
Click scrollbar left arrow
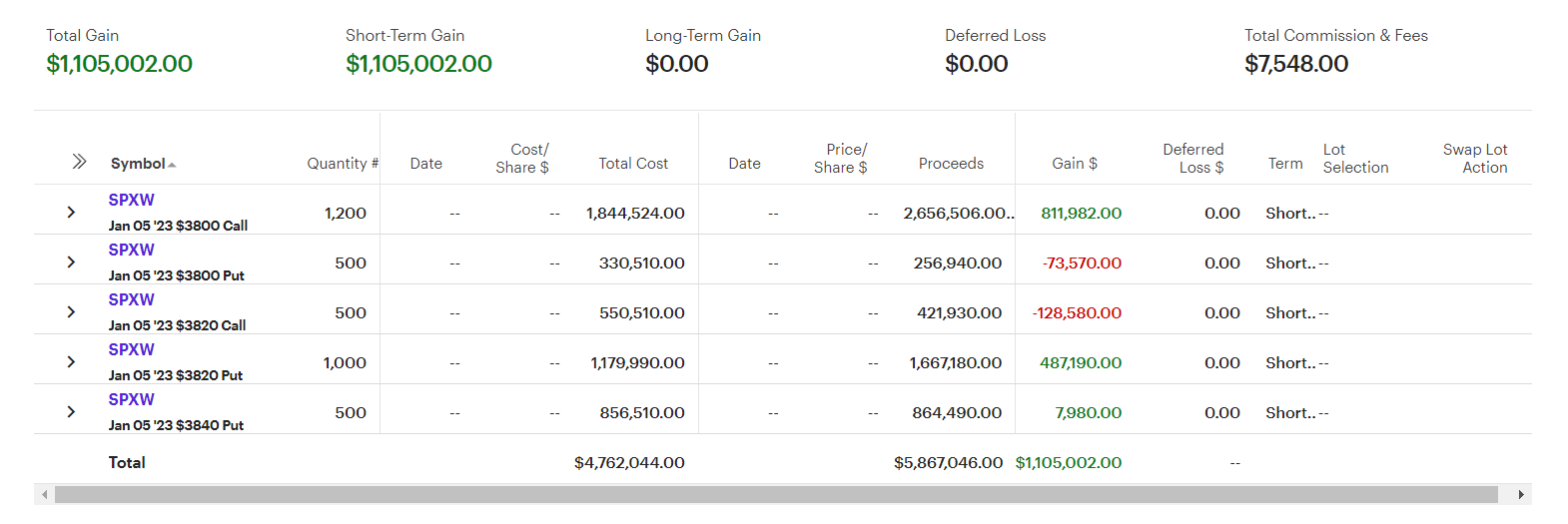(44, 495)
